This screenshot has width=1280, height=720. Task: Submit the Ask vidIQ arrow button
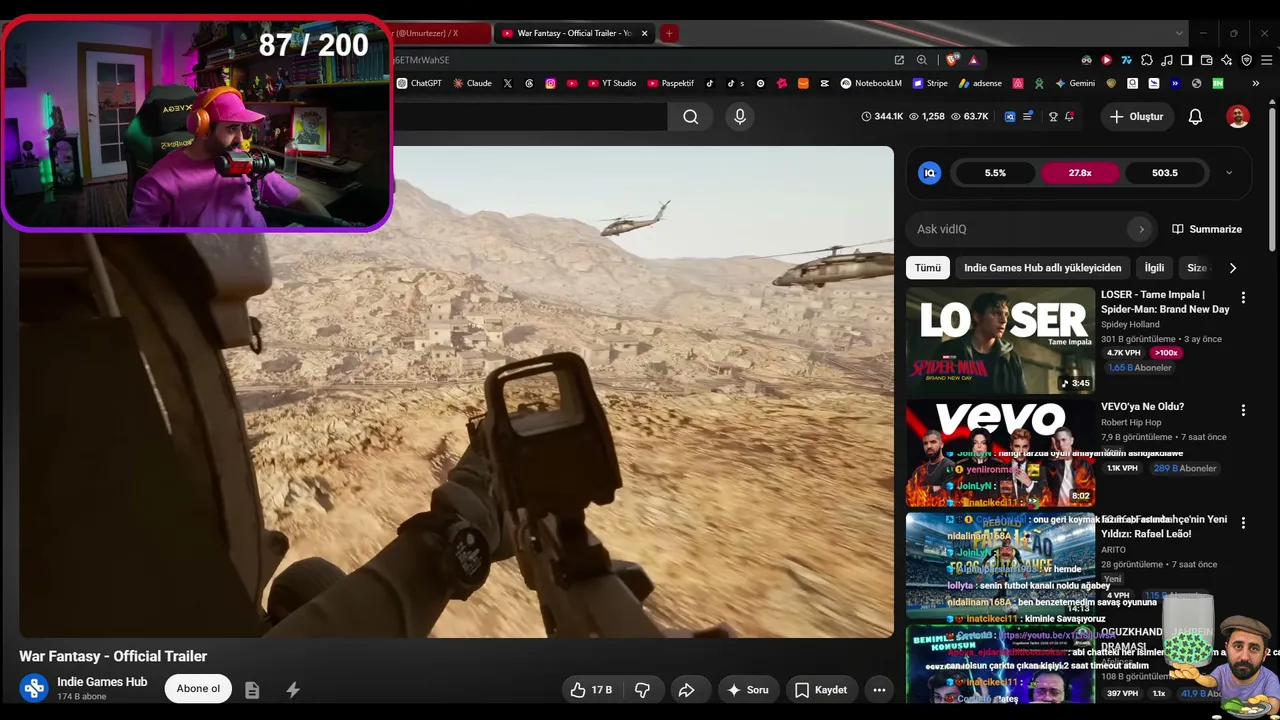tap(1141, 229)
